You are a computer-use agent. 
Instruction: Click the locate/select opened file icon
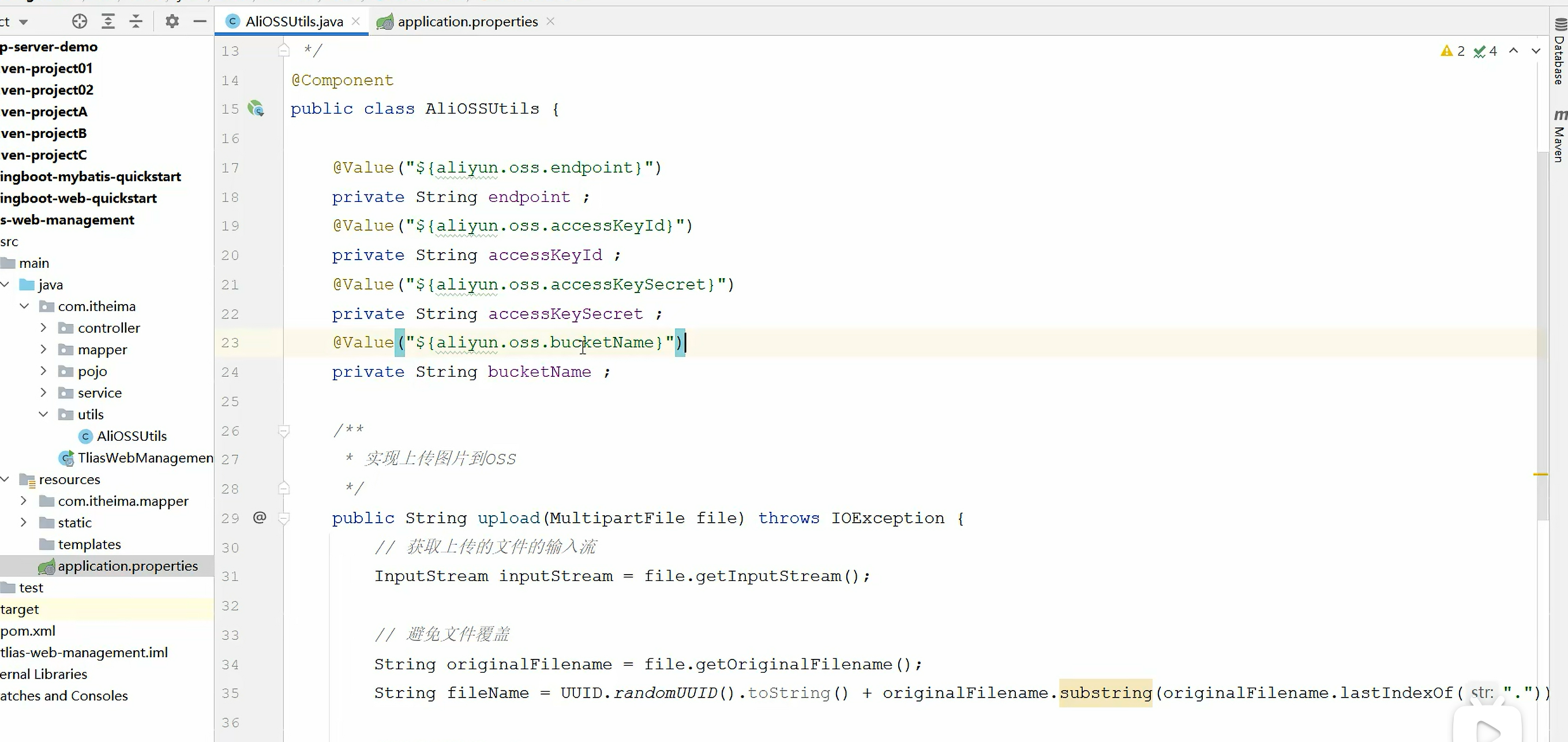pos(79,22)
